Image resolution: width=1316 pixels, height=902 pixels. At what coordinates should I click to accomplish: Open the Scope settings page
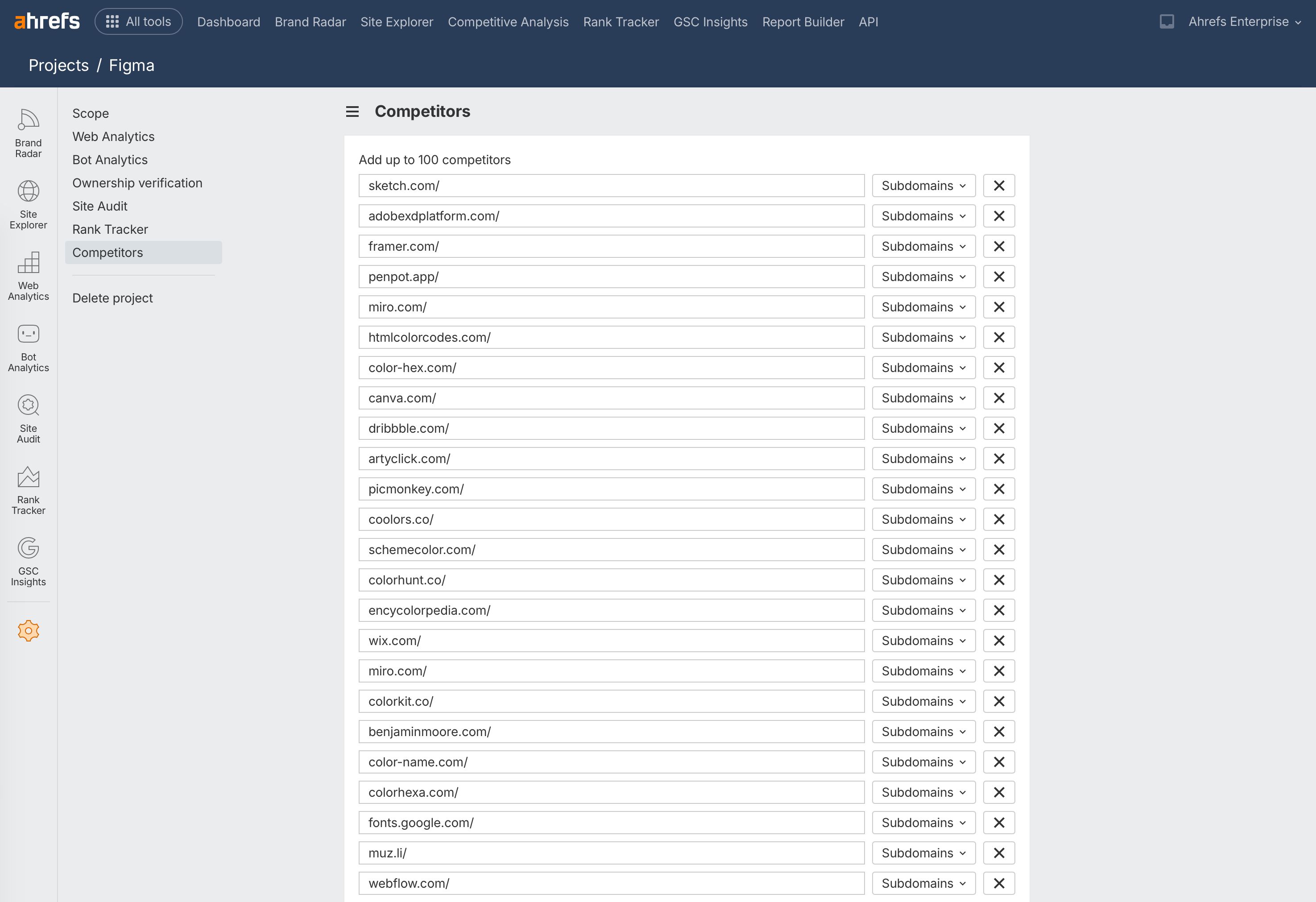pos(91,113)
